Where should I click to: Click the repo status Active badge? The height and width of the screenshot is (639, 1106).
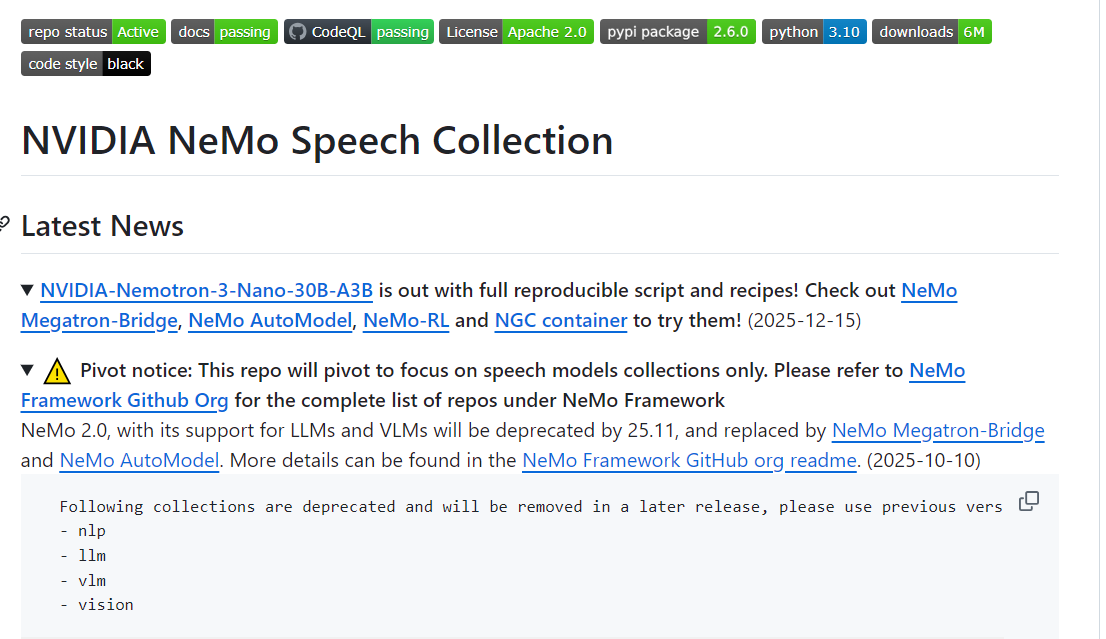point(92,32)
